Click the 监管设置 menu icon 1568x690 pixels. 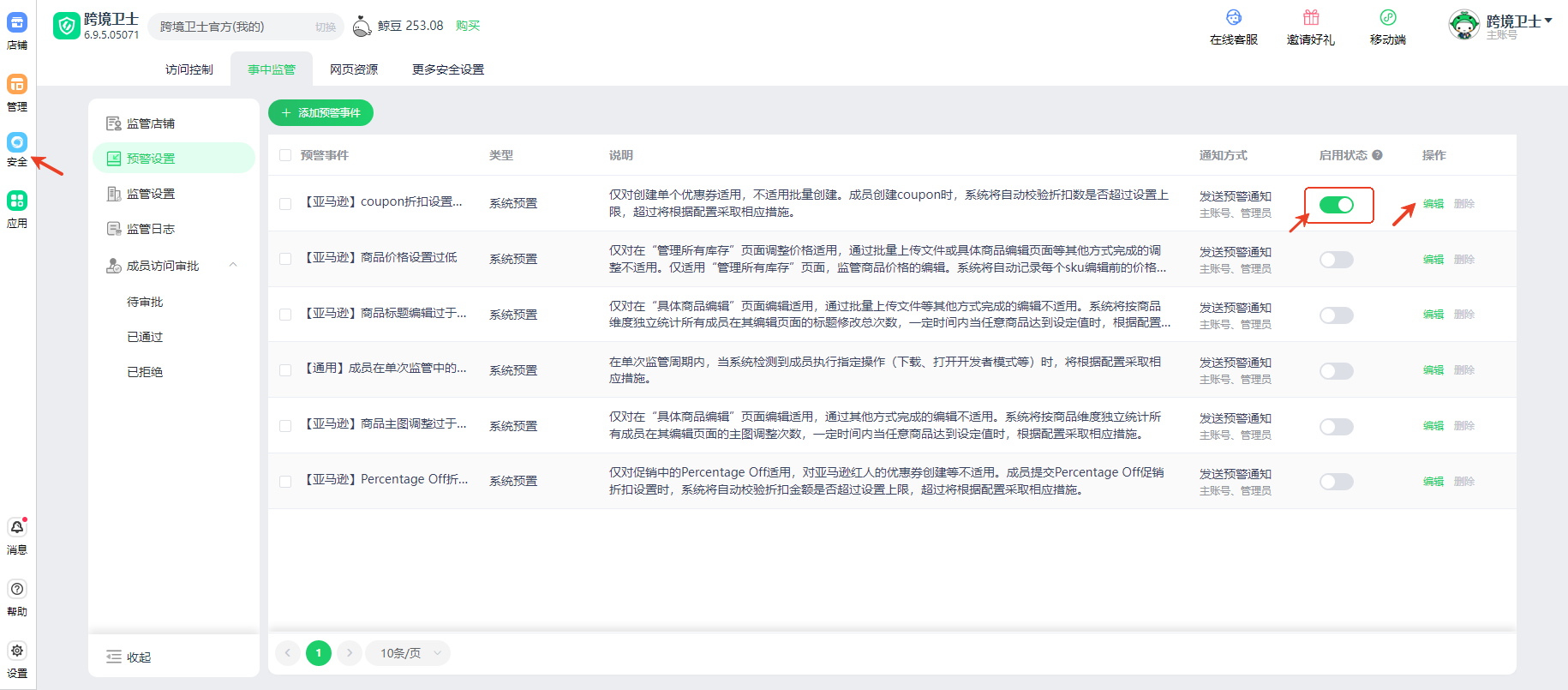pos(113,194)
